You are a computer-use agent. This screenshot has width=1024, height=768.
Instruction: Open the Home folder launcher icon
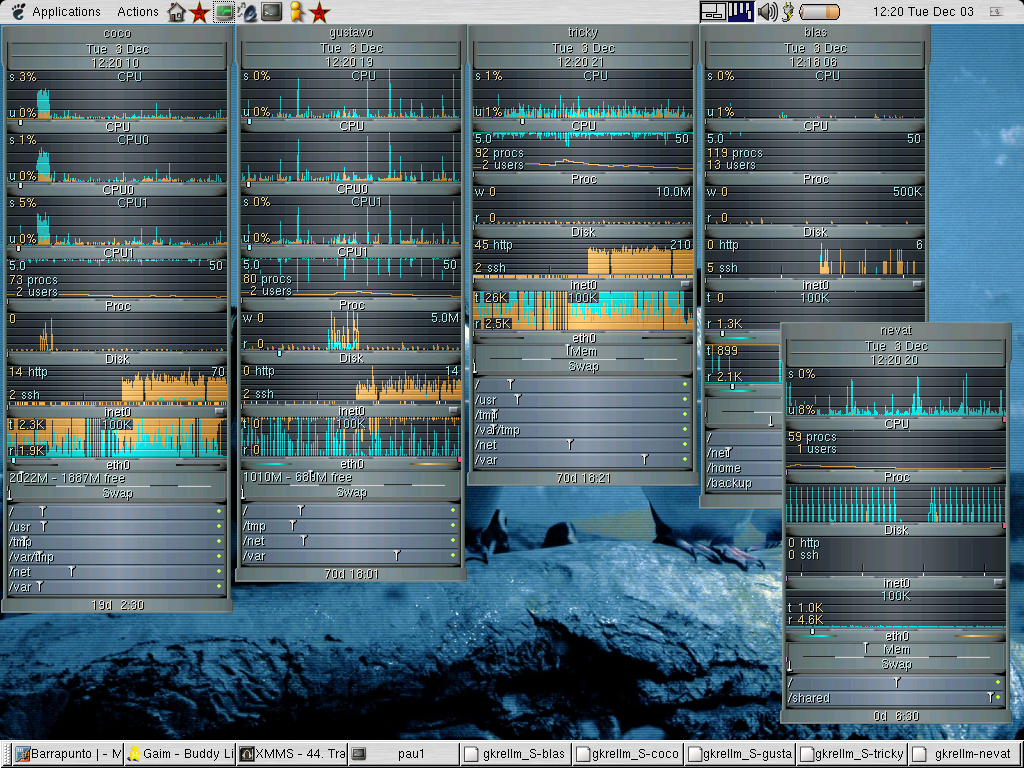click(x=176, y=12)
